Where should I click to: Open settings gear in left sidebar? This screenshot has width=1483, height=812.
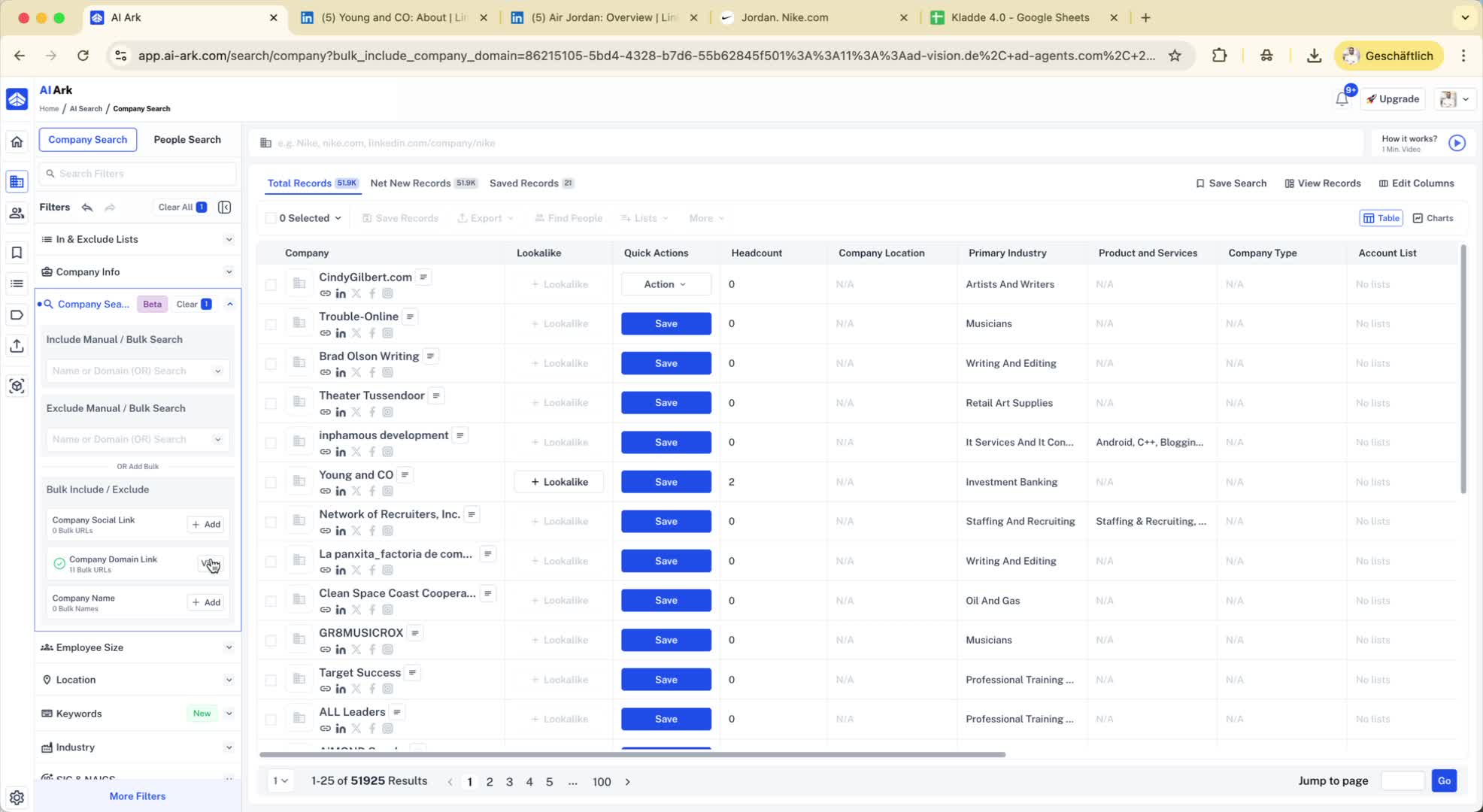pos(17,798)
